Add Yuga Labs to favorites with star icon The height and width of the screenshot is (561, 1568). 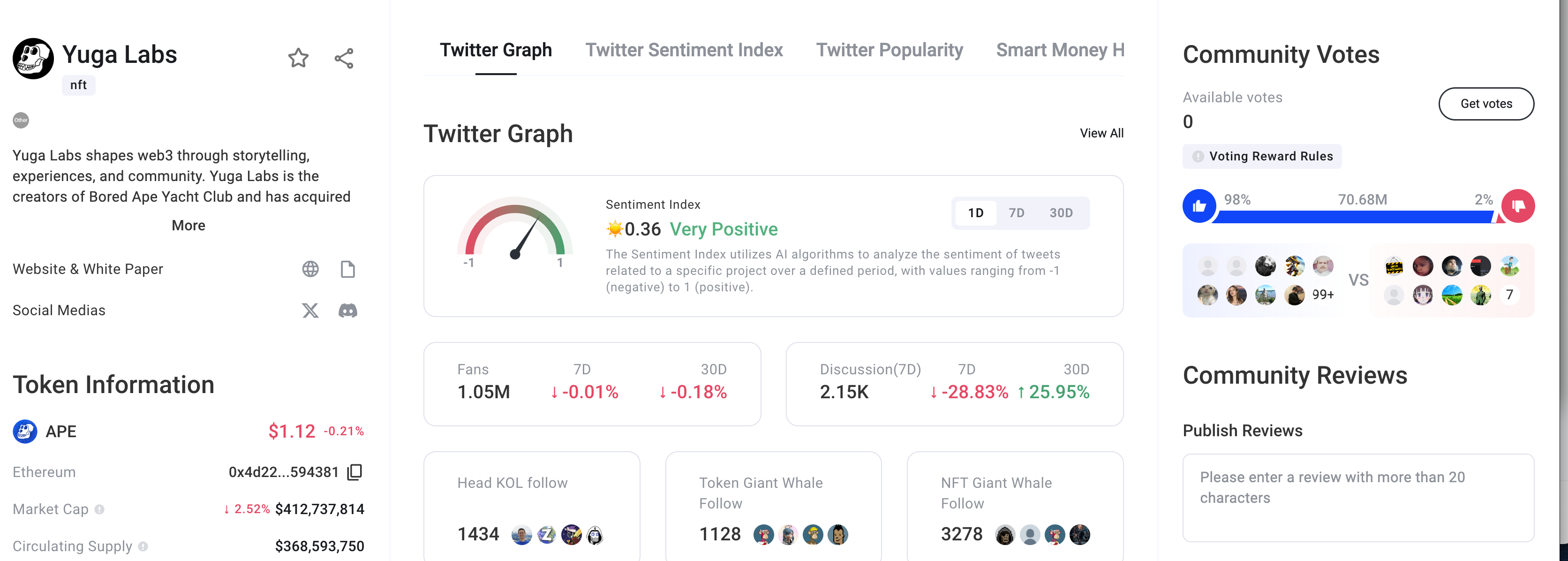click(x=298, y=59)
